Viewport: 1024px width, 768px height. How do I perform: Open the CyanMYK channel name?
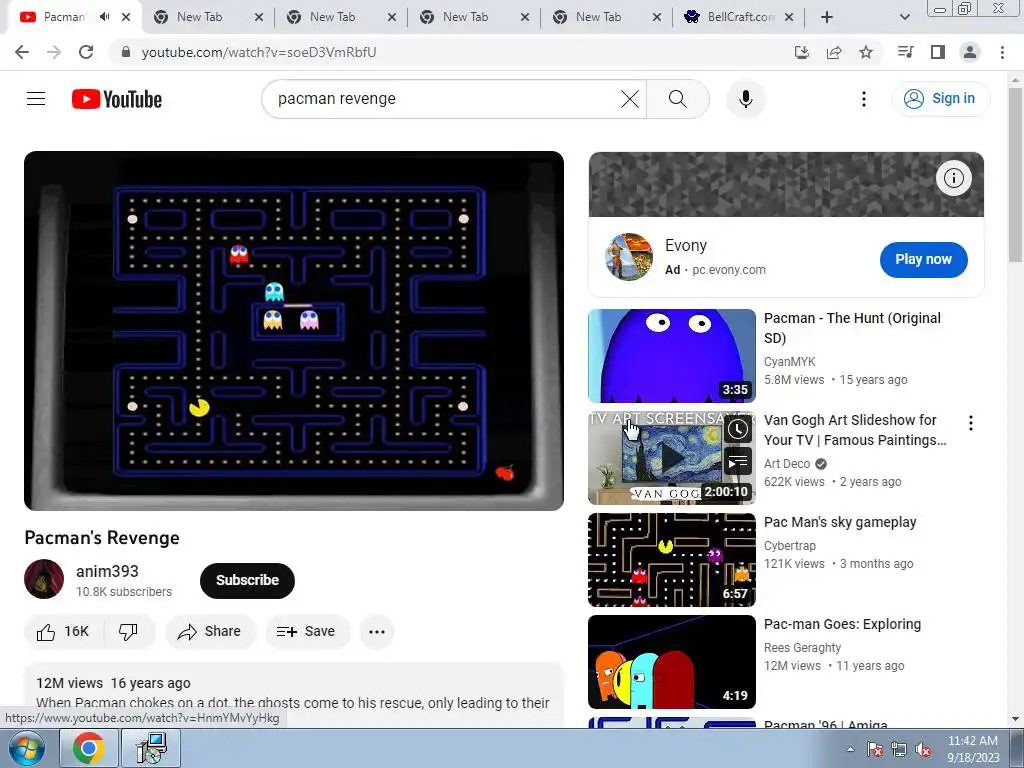point(790,362)
